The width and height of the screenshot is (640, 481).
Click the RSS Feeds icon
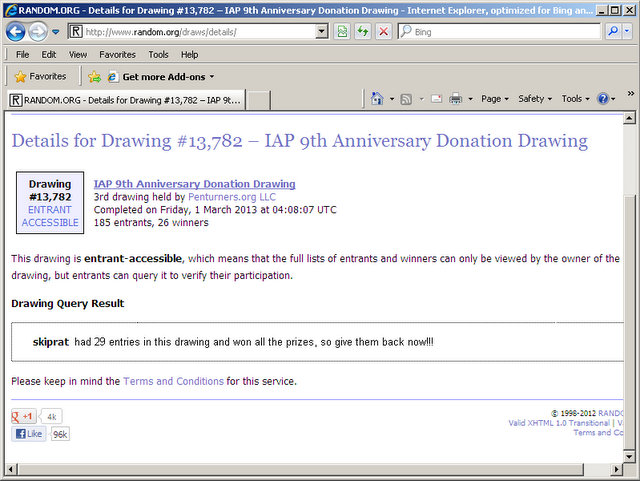click(406, 99)
